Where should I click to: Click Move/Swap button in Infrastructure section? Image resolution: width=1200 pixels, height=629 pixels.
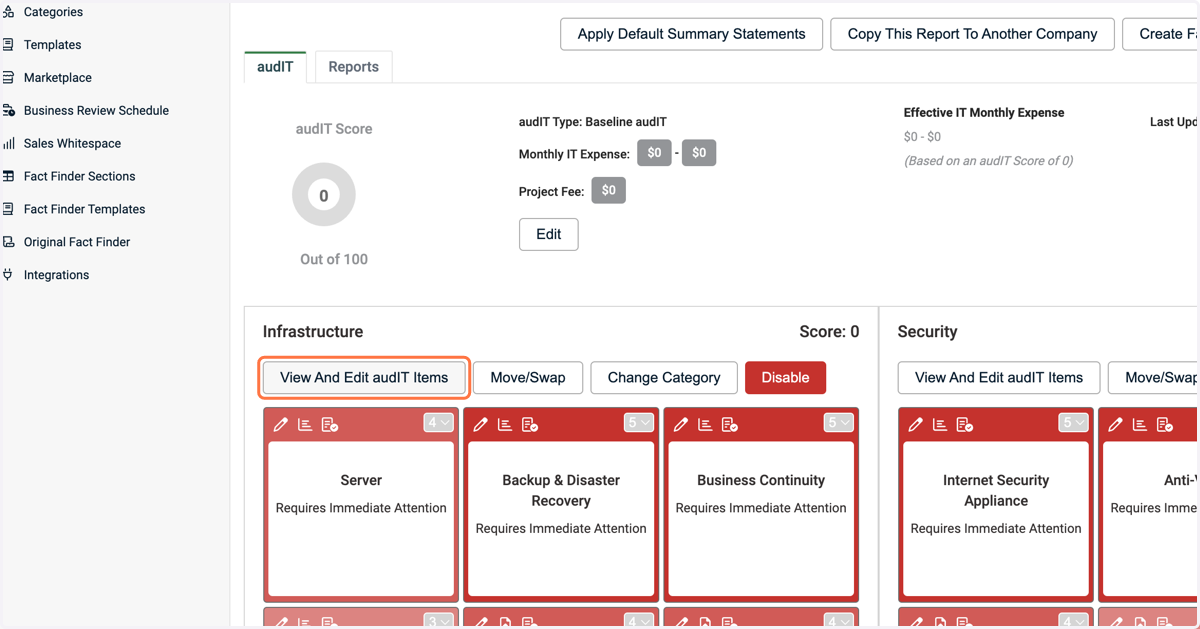(x=528, y=378)
